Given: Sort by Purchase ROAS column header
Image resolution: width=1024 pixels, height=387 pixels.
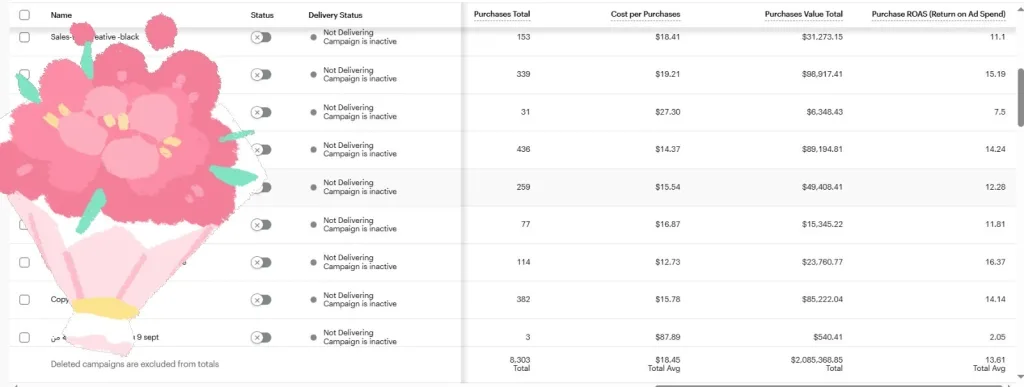Looking at the screenshot, I should coord(938,14).
